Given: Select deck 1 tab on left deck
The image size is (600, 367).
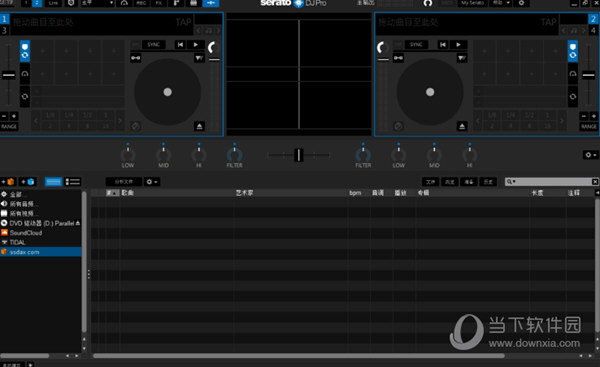Looking at the screenshot, I should pyautogui.click(x=4, y=19).
